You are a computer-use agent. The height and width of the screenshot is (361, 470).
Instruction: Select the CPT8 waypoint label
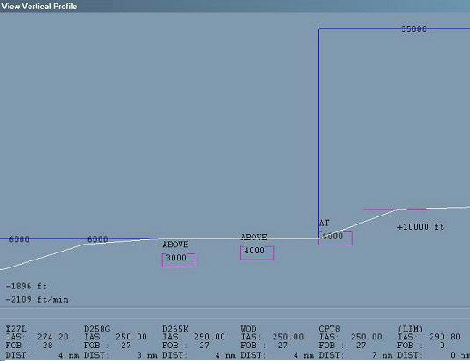(x=329, y=329)
